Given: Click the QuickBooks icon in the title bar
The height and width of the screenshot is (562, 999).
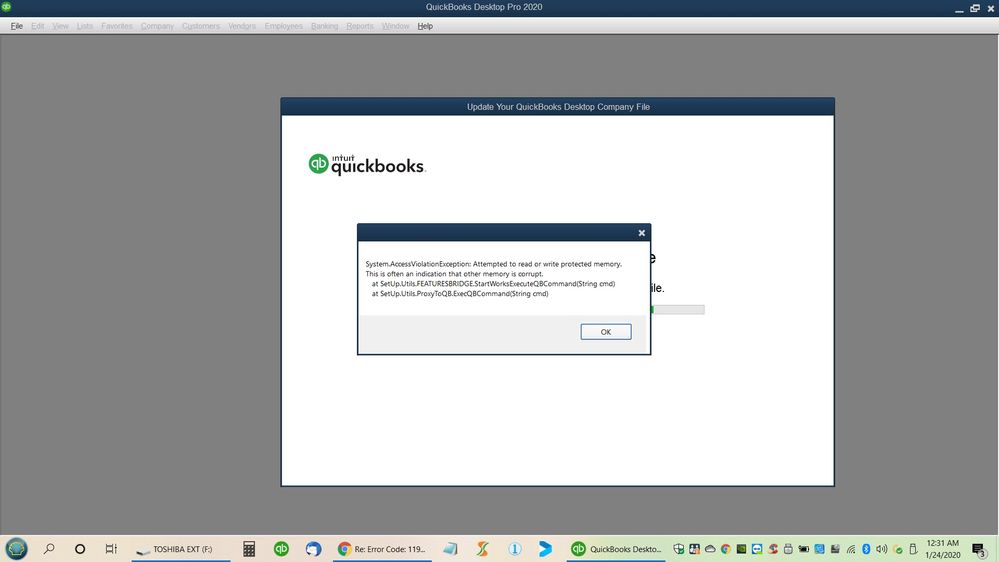Looking at the screenshot, I should pyautogui.click(x=6, y=6).
